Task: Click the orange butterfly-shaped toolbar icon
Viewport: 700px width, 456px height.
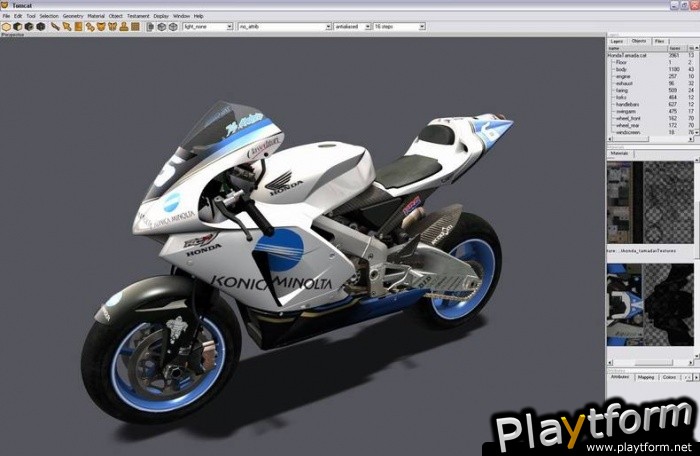Action: pyautogui.click(x=112, y=27)
